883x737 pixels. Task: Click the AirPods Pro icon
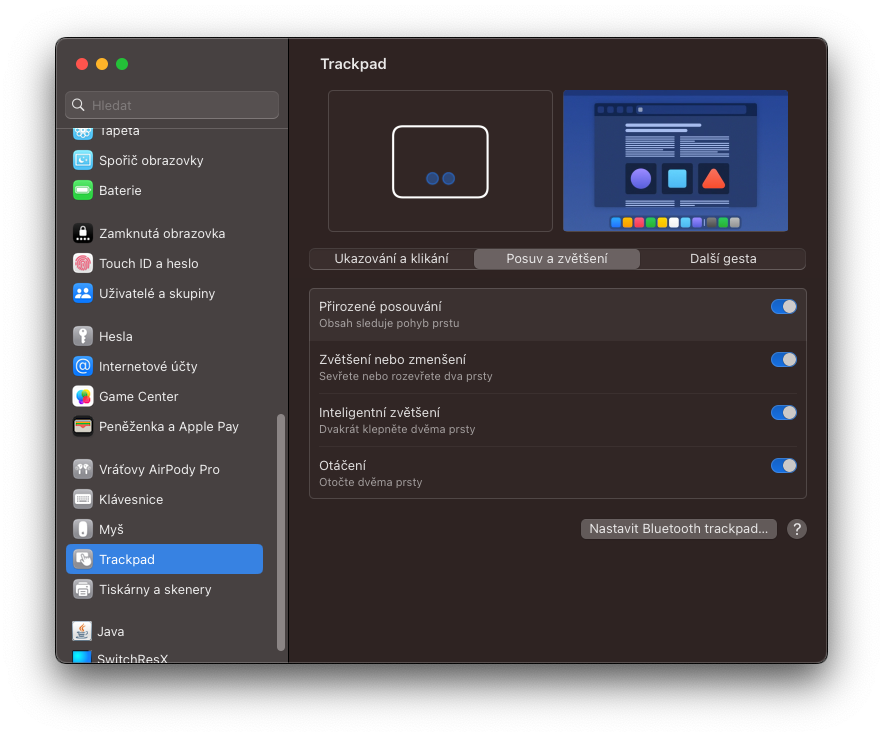point(83,469)
